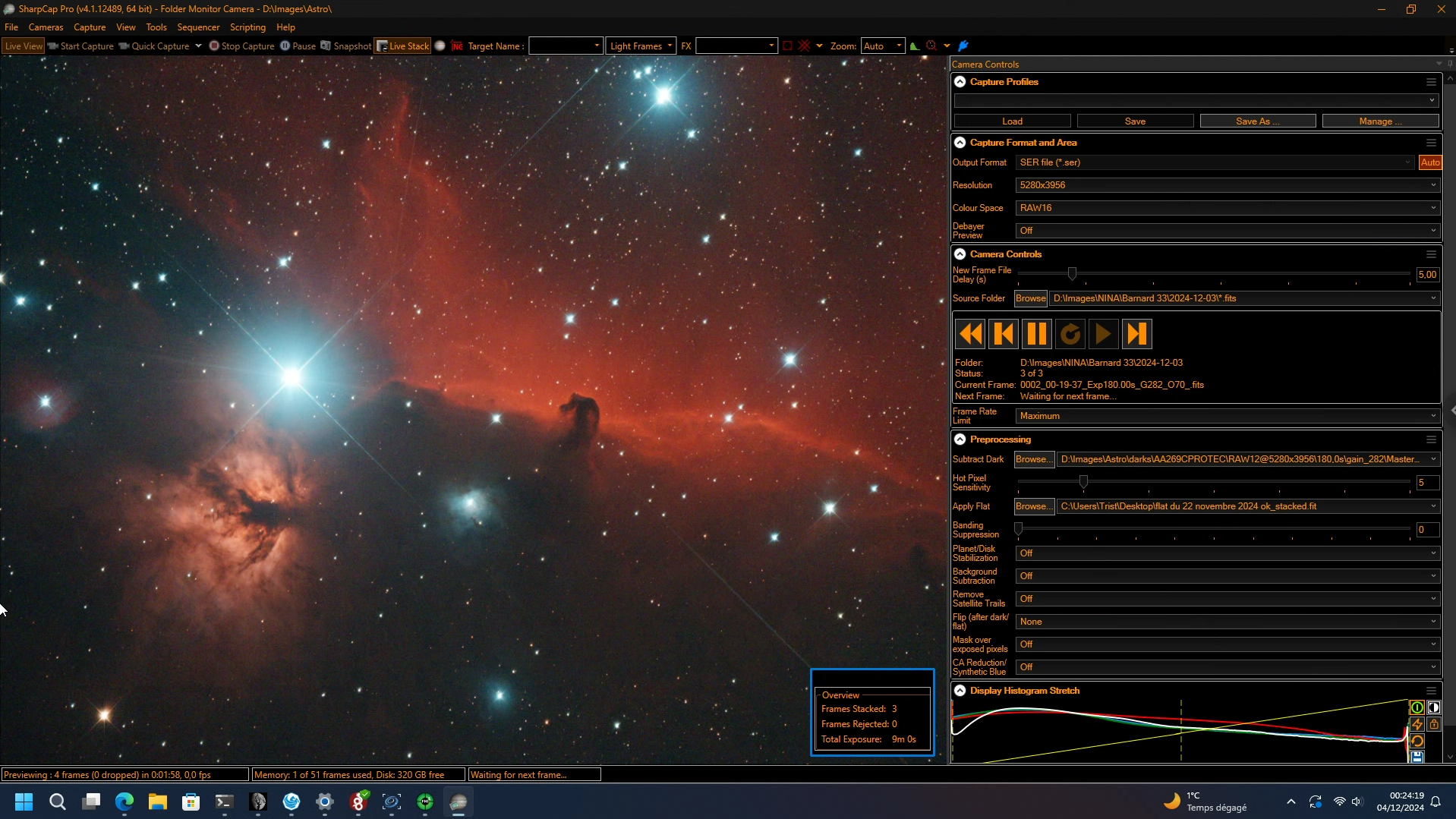Image resolution: width=1456 pixels, height=819 pixels.
Task: Click the red selection rectangle icon
Action: (787, 46)
